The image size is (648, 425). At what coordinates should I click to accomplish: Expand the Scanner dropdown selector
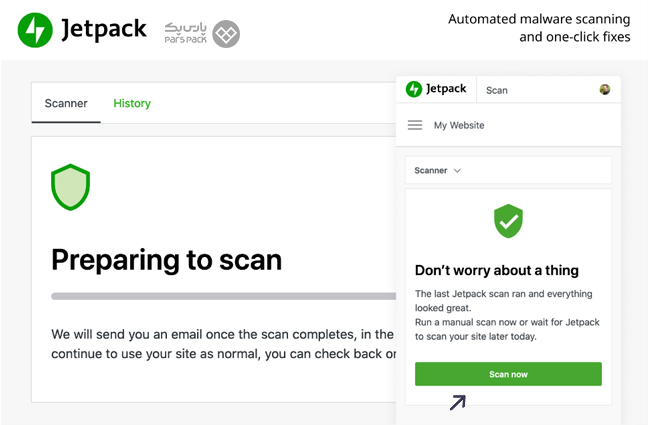[x=508, y=170]
